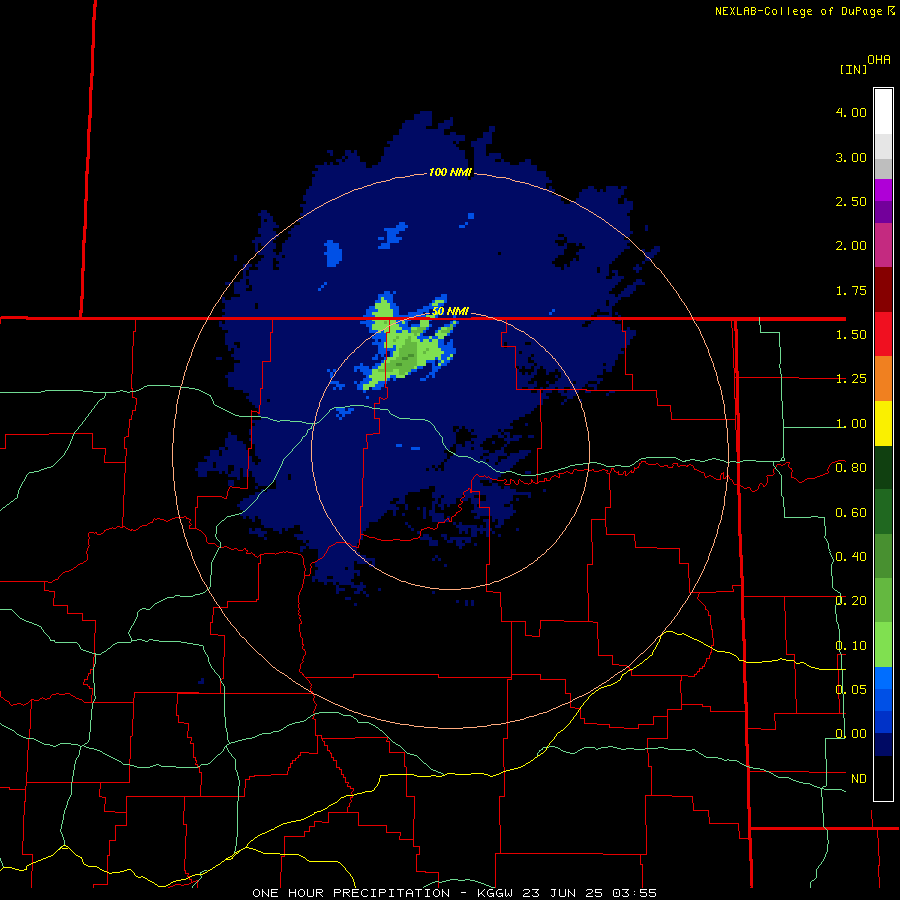Select the ND legend label
Viewport: 900px width, 900px height.
859,779
